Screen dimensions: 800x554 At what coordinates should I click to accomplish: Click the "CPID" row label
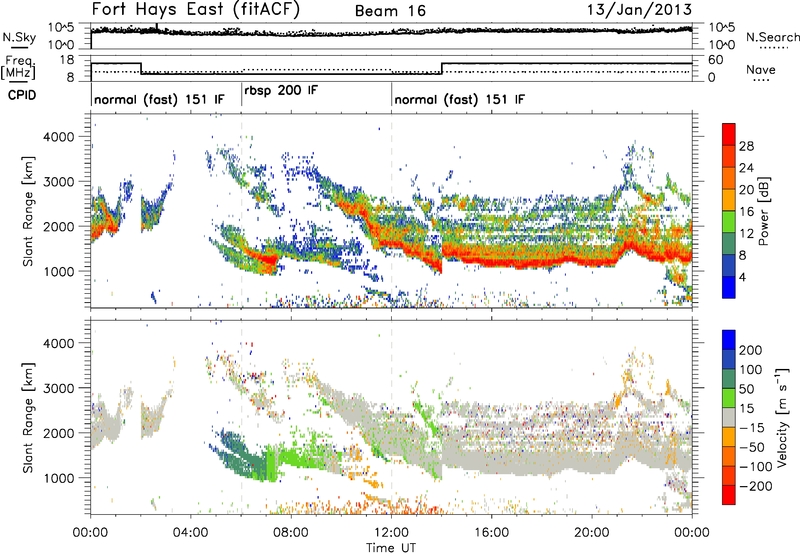click(x=22, y=95)
